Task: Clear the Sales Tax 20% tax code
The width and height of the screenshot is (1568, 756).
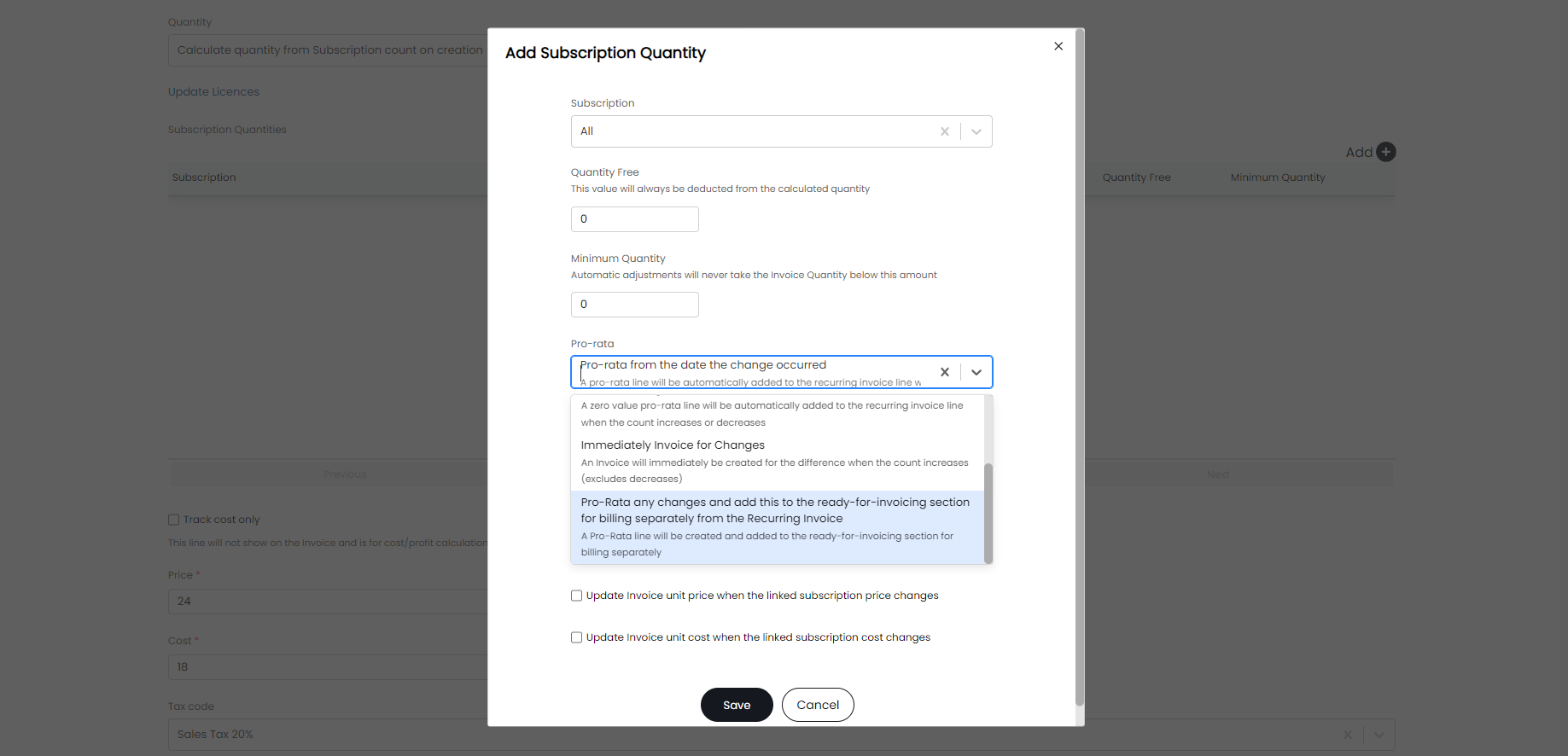Action: [1347, 735]
